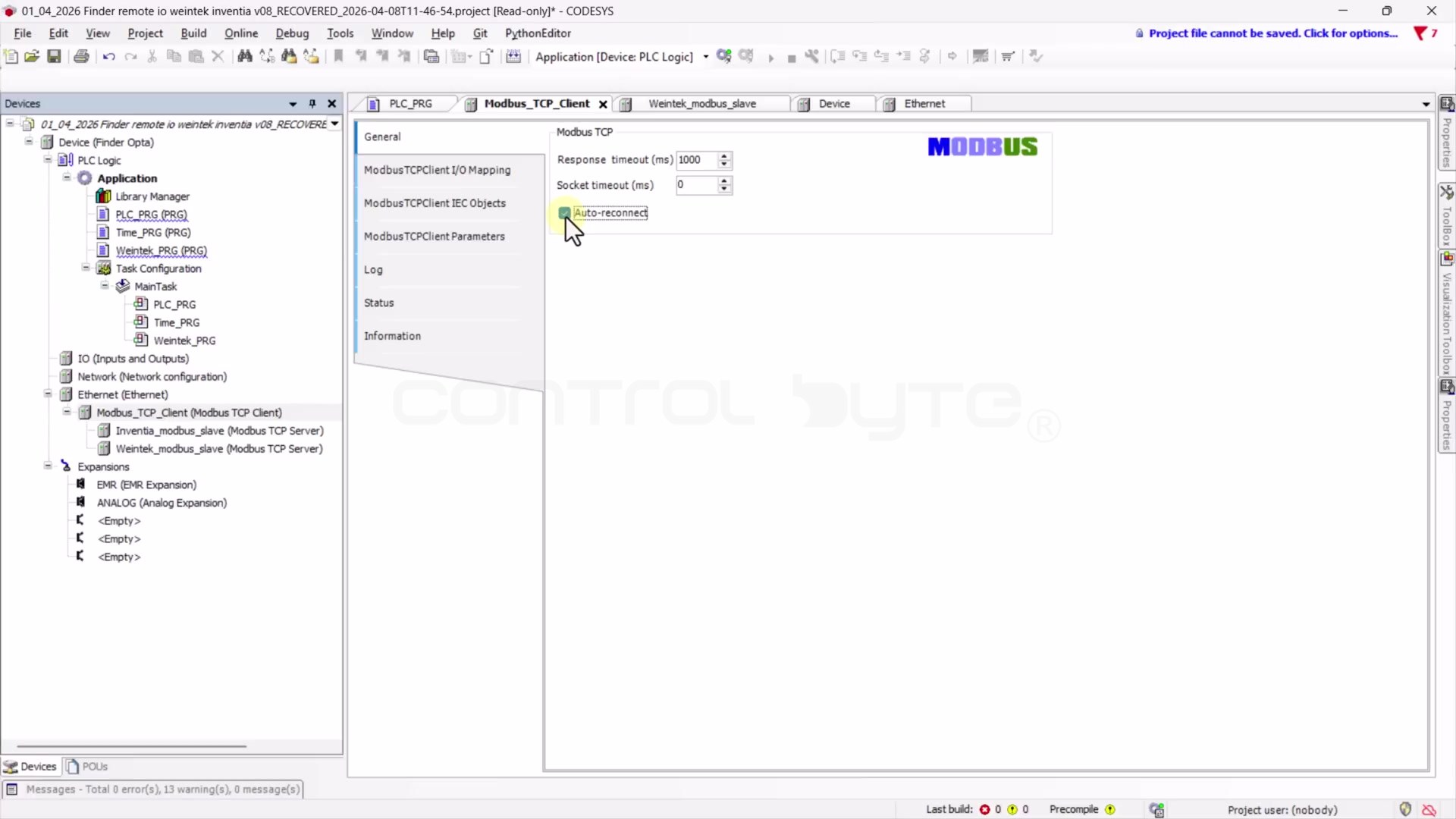1456x819 pixels.
Task: Click 'Project file cannot be saved' link
Action: point(1272,33)
